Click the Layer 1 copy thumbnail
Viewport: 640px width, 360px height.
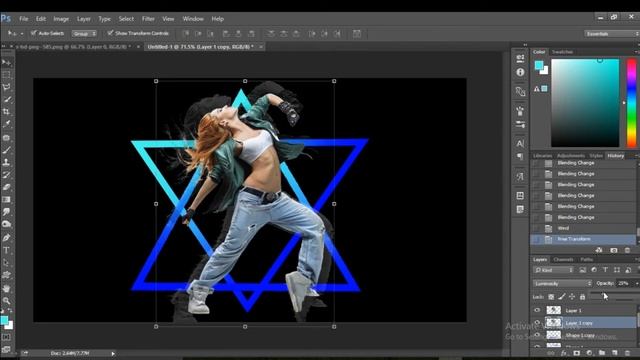[x=553, y=323]
